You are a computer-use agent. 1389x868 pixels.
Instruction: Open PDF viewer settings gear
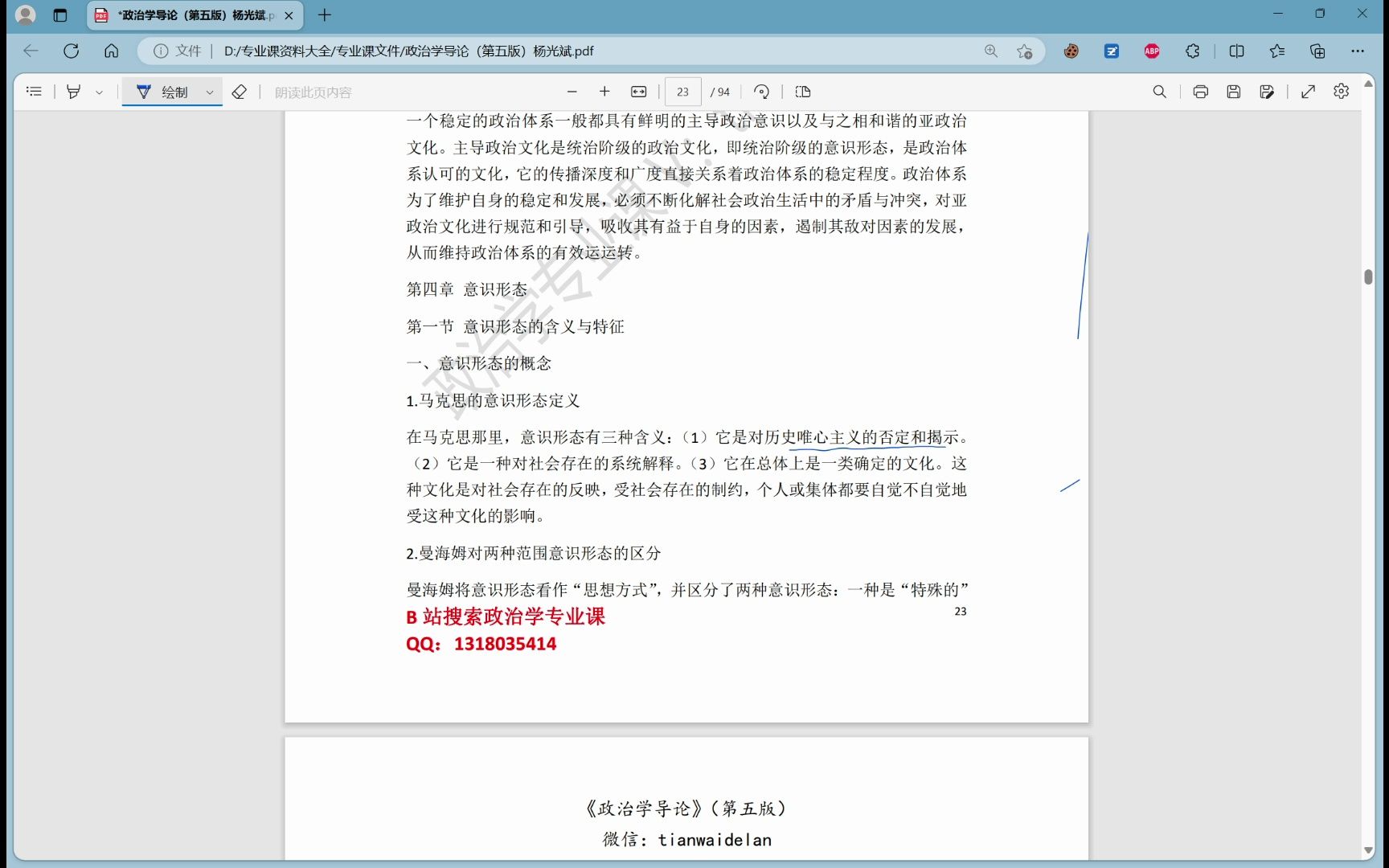(x=1341, y=92)
